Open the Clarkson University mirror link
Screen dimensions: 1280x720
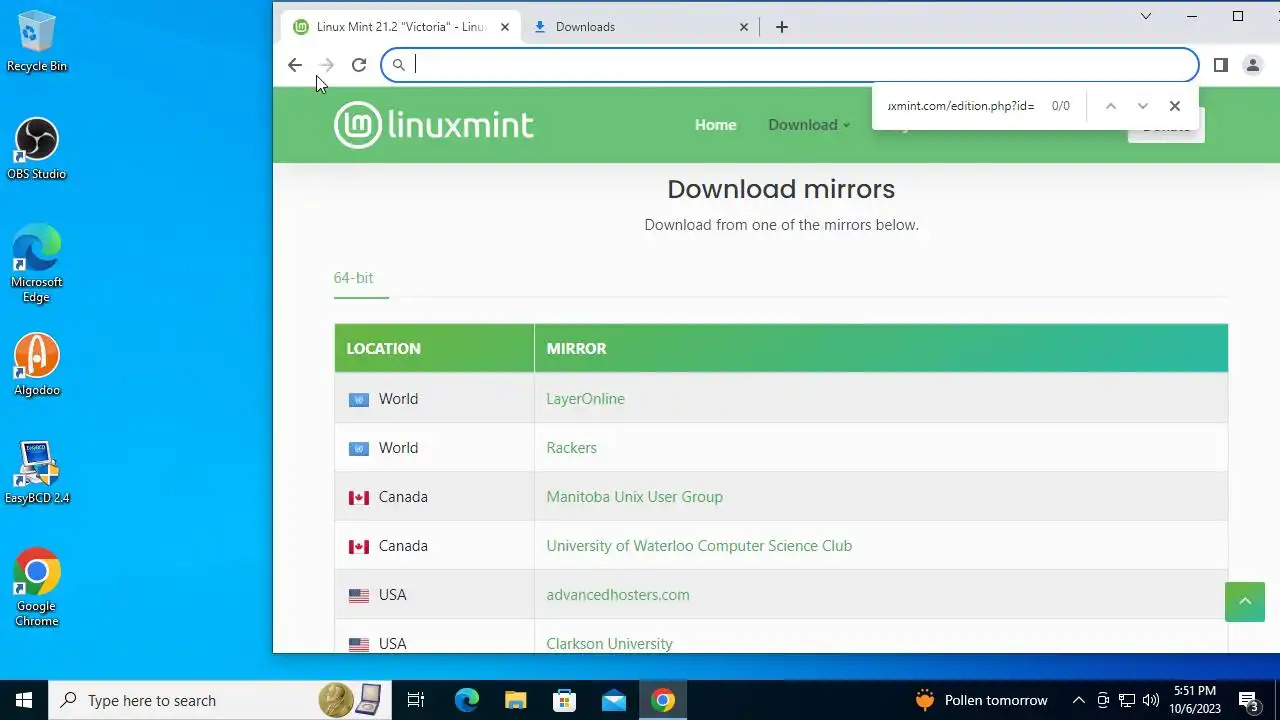[x=609, y=644]
